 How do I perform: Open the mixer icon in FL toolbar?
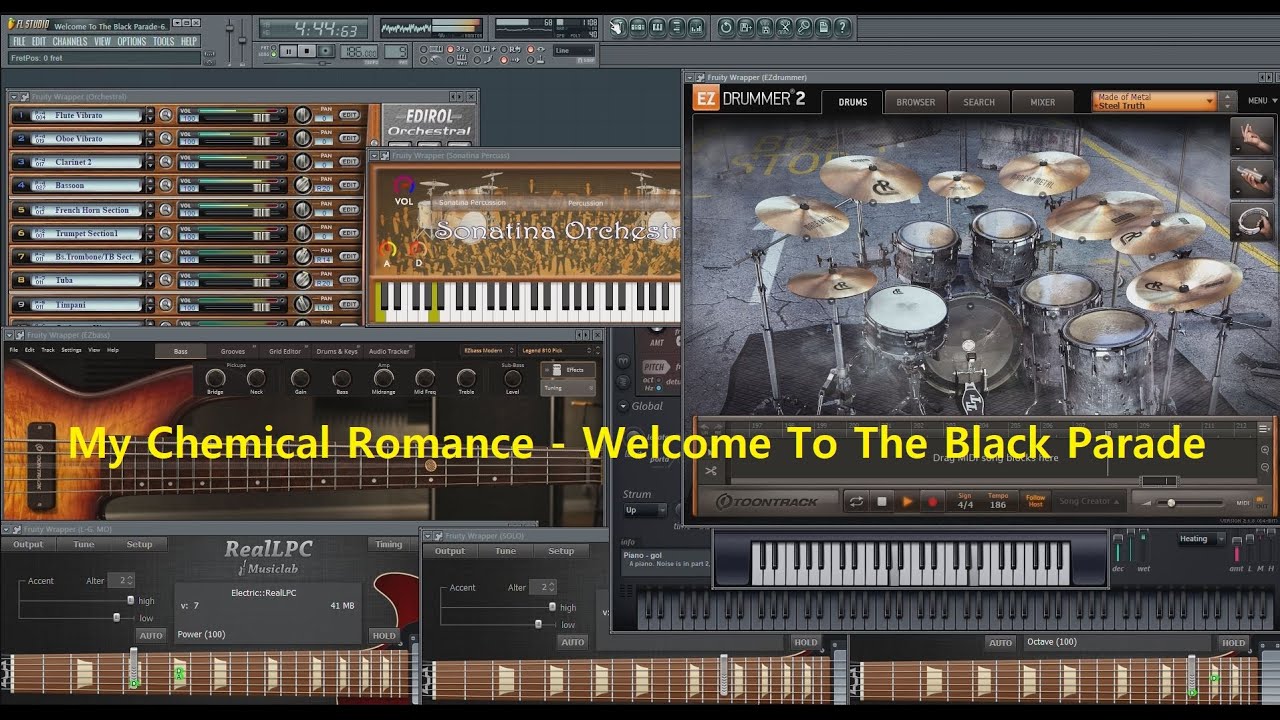(x=695, y=26)
